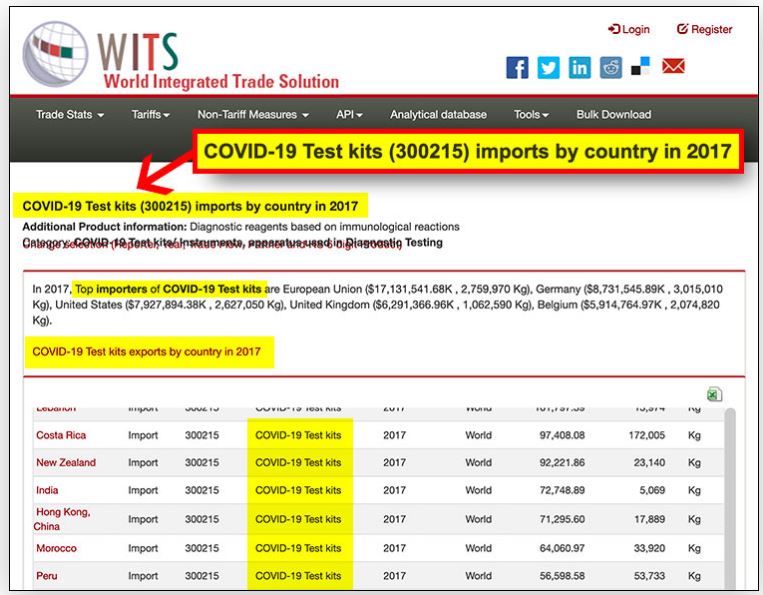The width and height of the screenshot is (763, 595).
Task: Select India trade value 72,748.89
Action: [562, 490]
